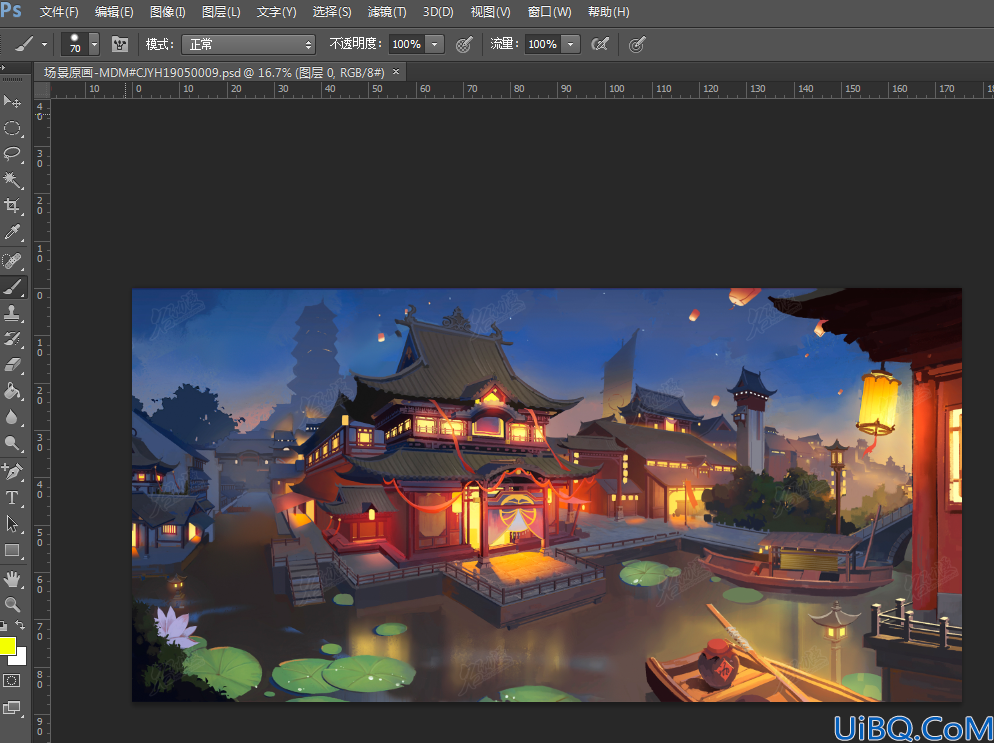Open the 3D(D) menu

point(438,11)
